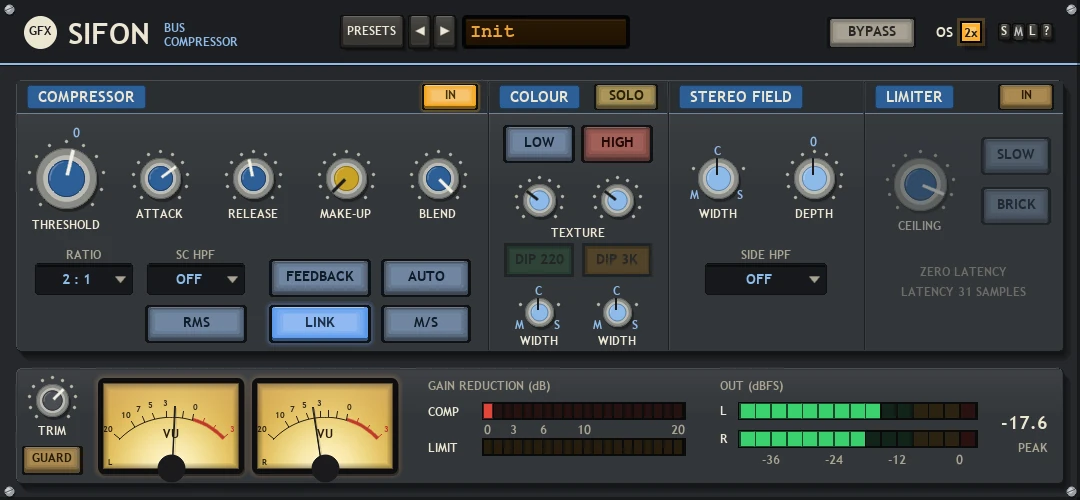Click the high band WIDTH knob under DIP 3K

(x=616, y=312)
